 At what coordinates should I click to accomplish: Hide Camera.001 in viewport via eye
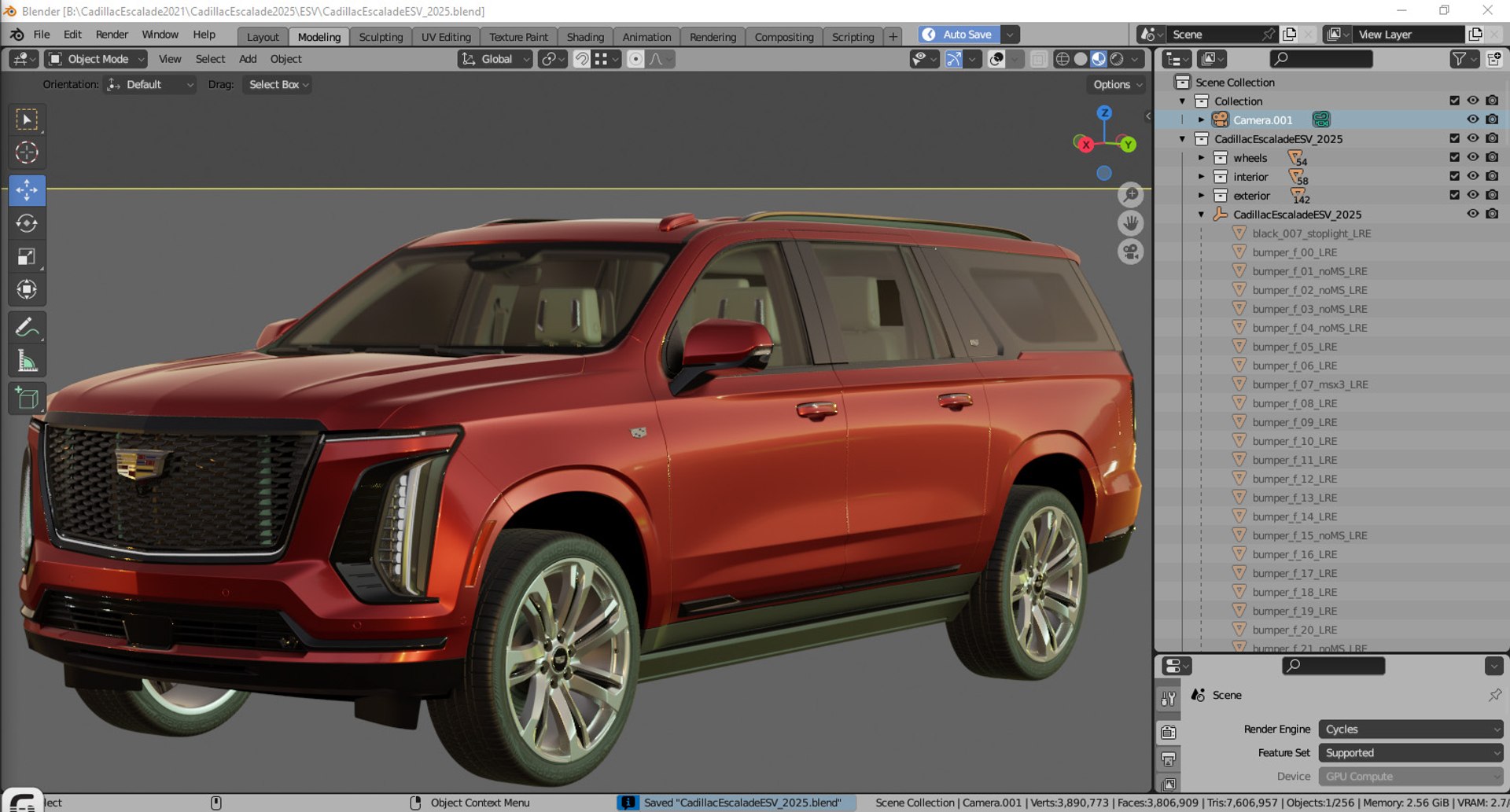tap(1473, 119)
